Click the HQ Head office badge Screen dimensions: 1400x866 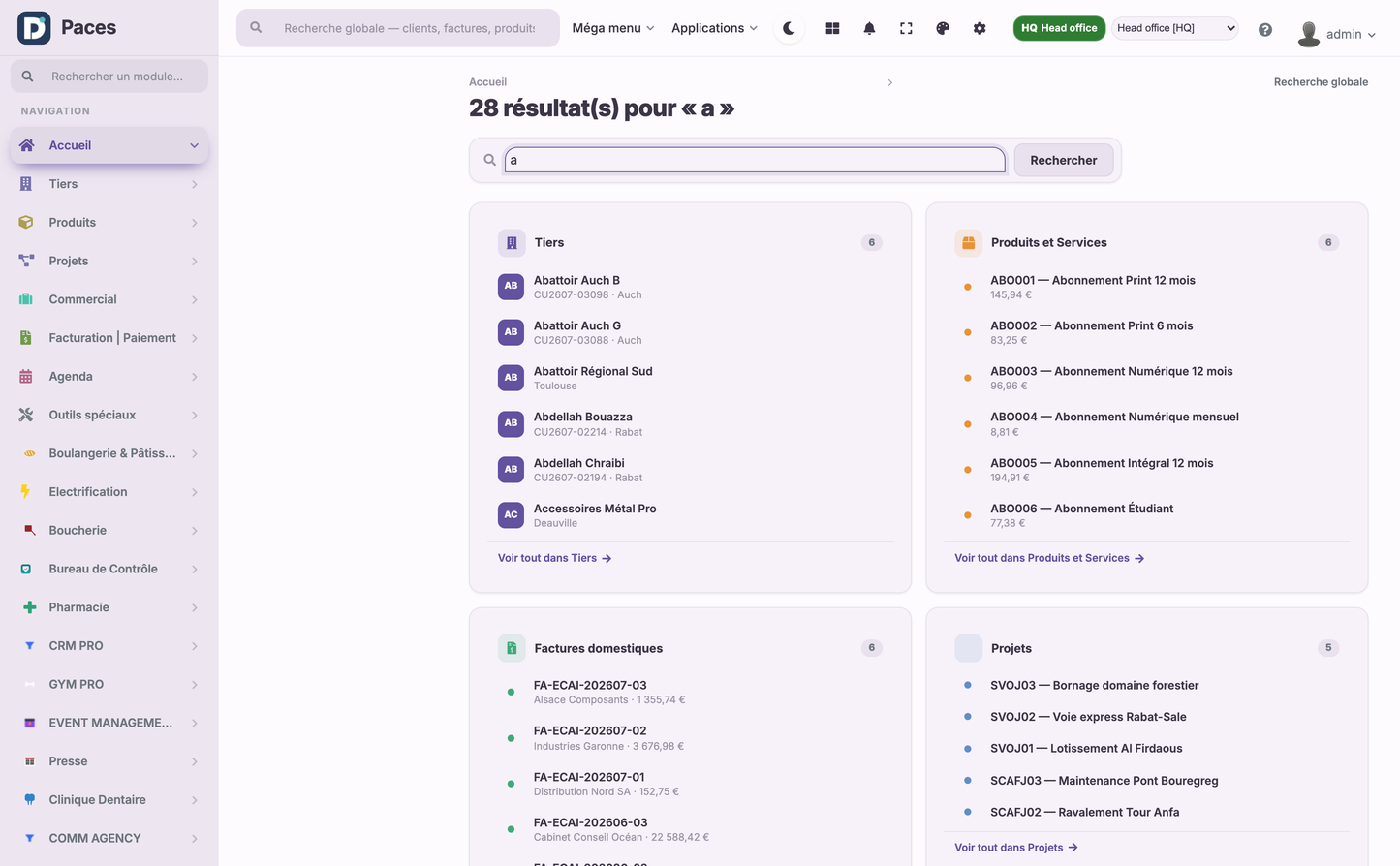point(1059,28)
